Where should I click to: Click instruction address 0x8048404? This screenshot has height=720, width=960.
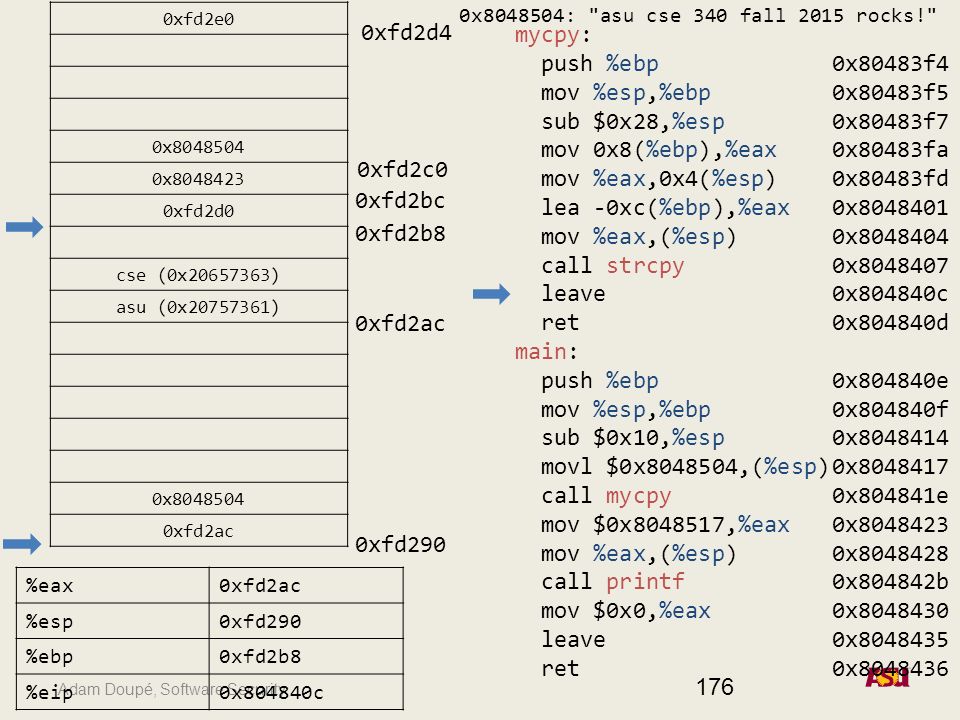[890, 236]
